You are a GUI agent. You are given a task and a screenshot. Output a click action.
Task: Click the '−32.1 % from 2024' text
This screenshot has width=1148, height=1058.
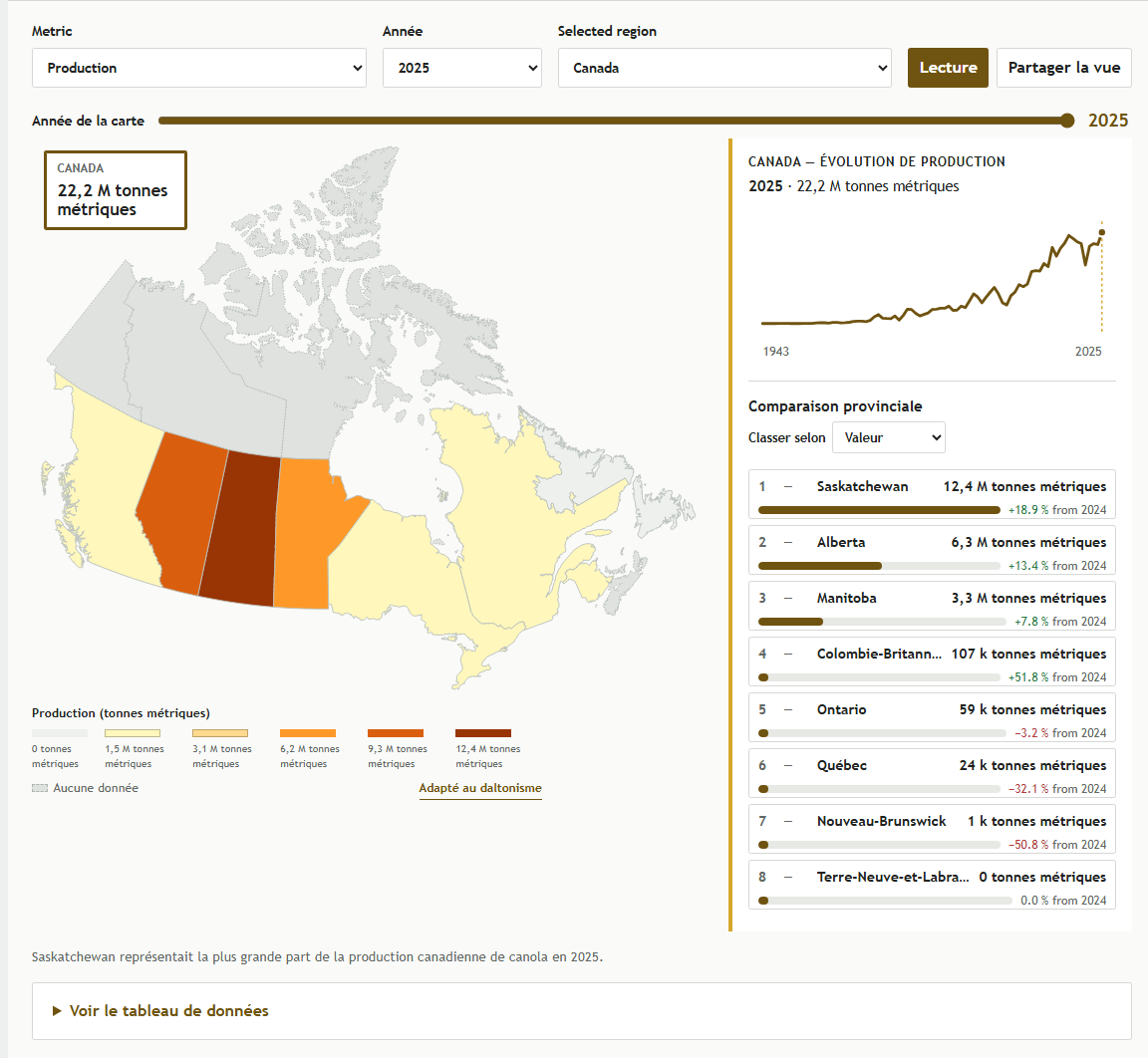pyautogui.click(x=1057, y=789)
